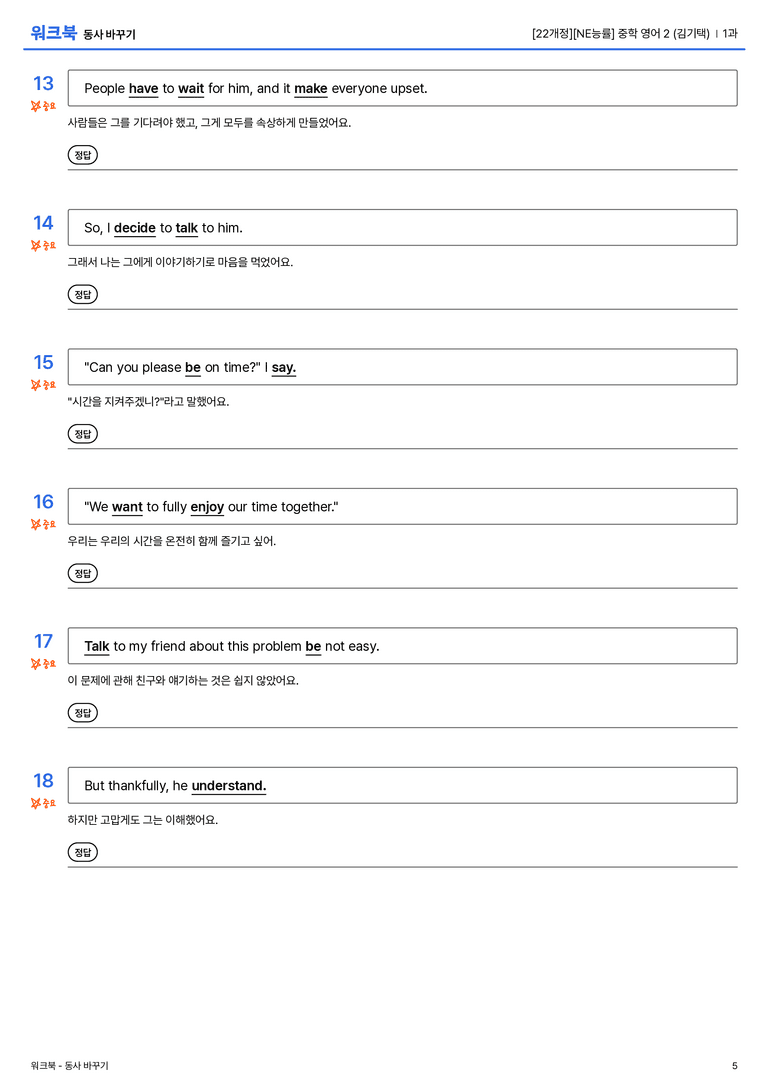768x1087 pixels.
Task: Click the 정답 badge for question 18
Action: pyautogui.click(x=82, y=852)
